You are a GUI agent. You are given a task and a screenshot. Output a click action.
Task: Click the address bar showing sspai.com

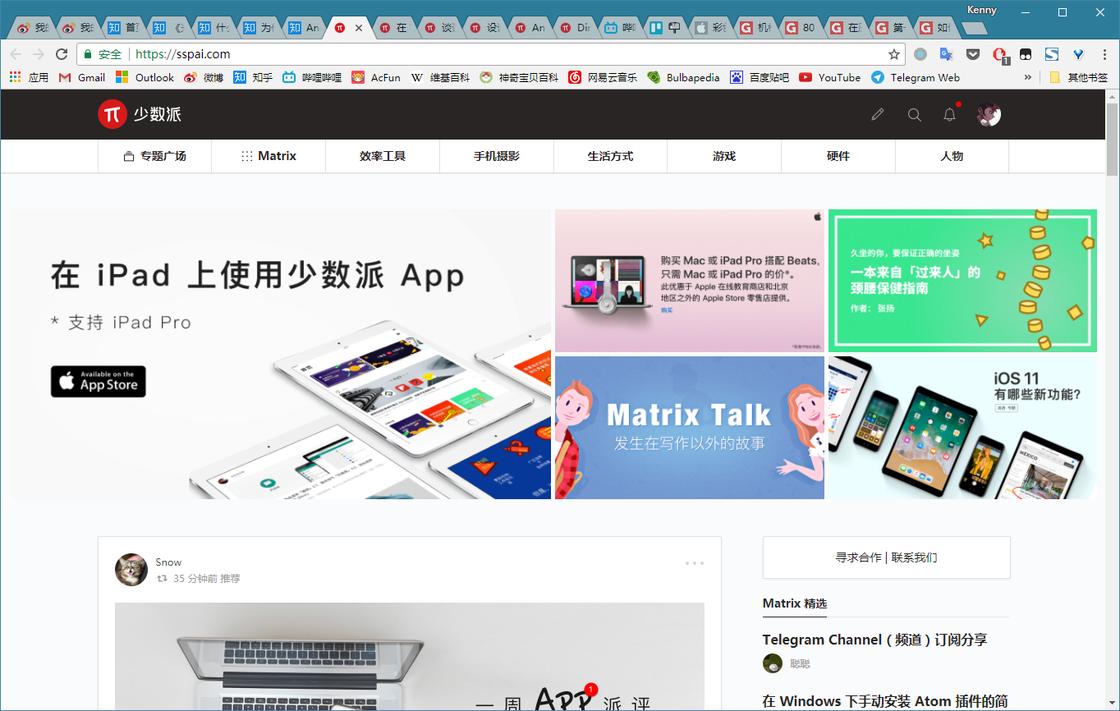[x=493, y=54]
